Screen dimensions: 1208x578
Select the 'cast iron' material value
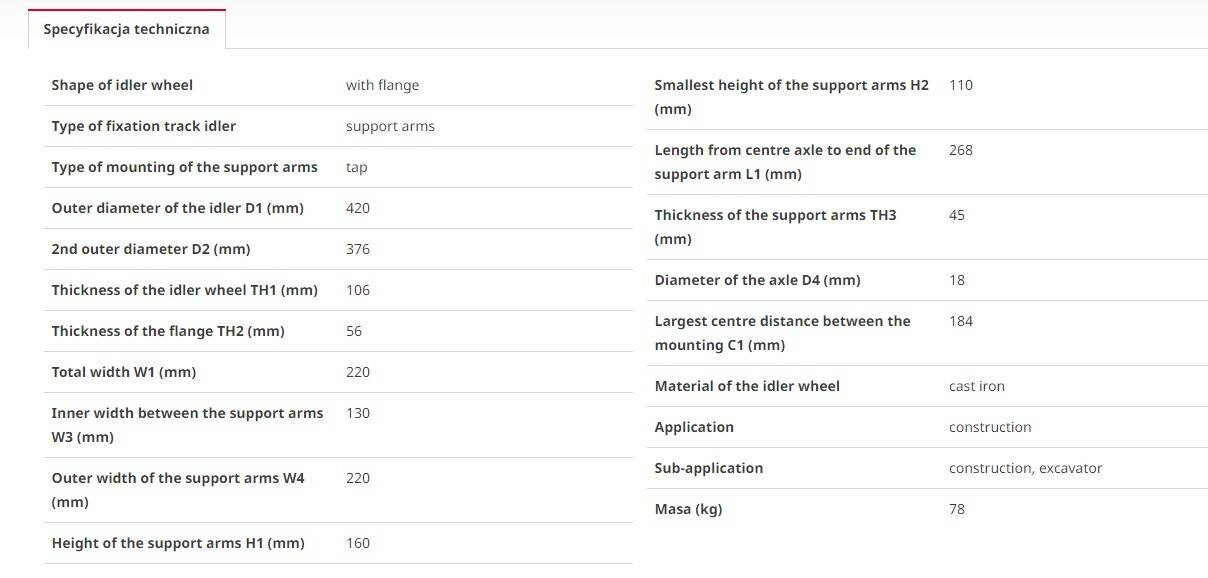click(x=976, y=386)
